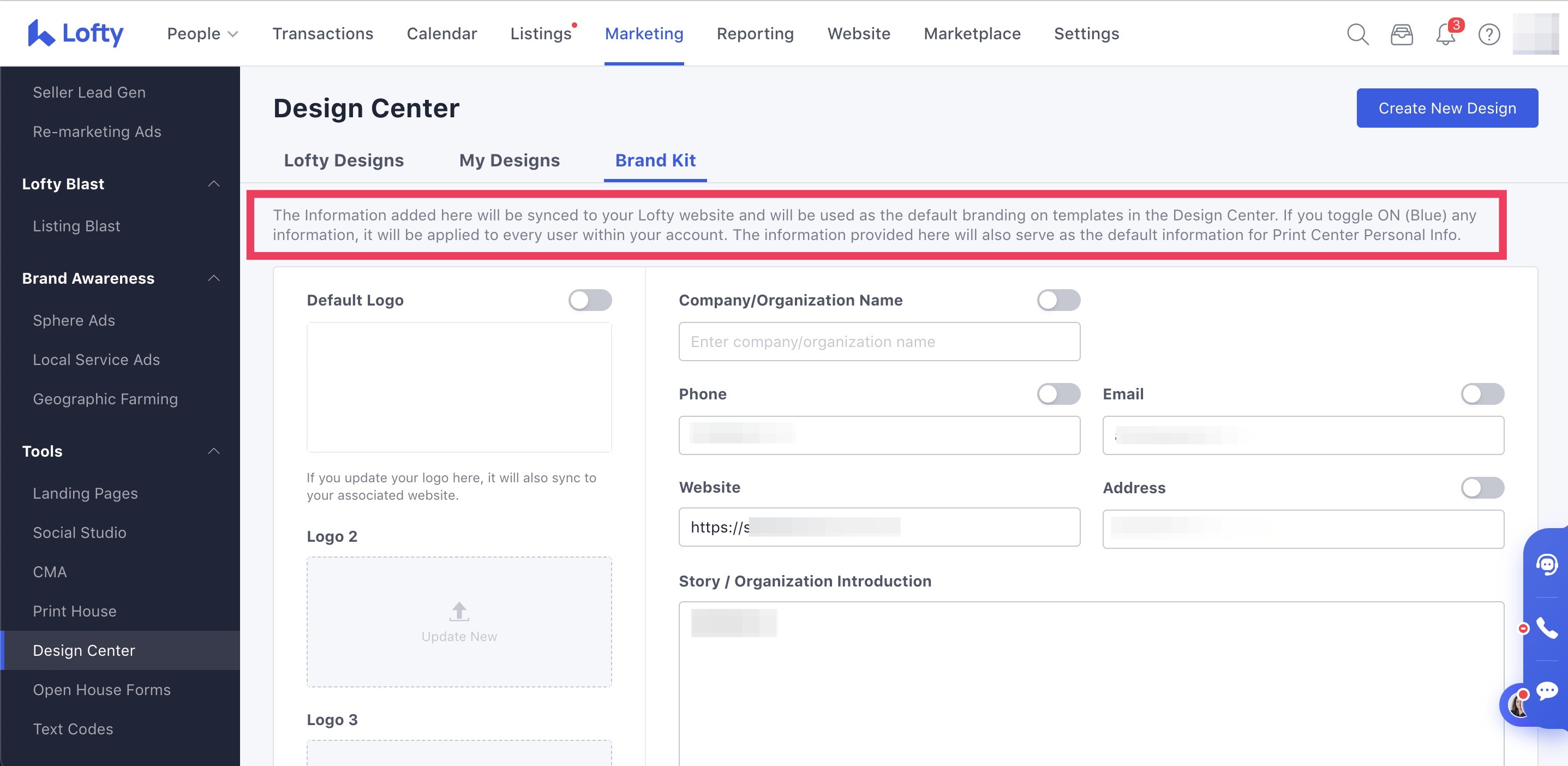Image resolution: width=1568 pixels, height=766 pixels.
Task: Click the support headset icon
Action: tap(1546, 565)
